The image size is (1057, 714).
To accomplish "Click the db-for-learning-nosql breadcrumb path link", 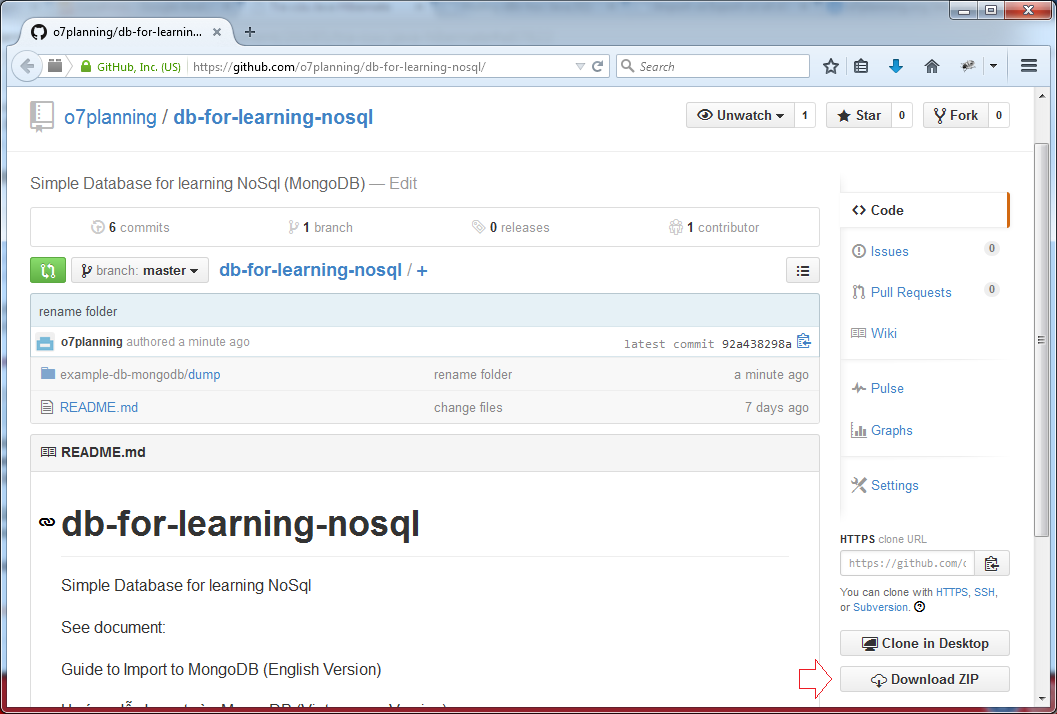I will (x=310, y=270).
